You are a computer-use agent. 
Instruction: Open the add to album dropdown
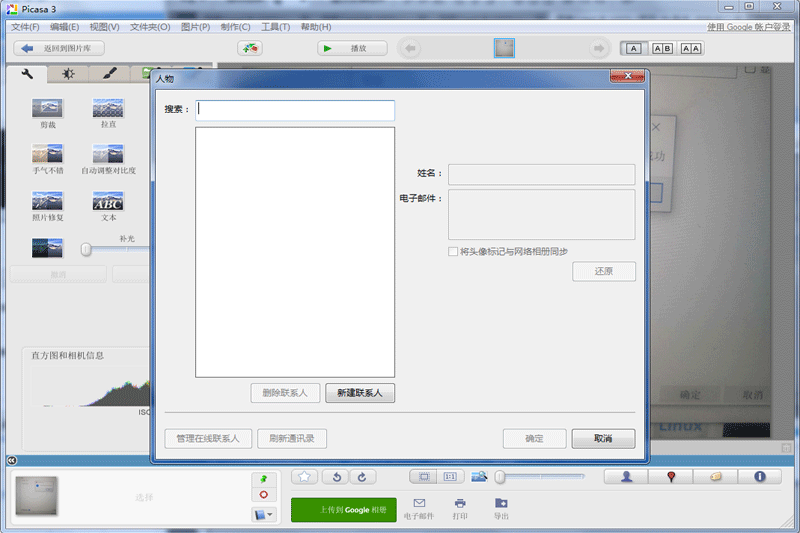[264, 515]
